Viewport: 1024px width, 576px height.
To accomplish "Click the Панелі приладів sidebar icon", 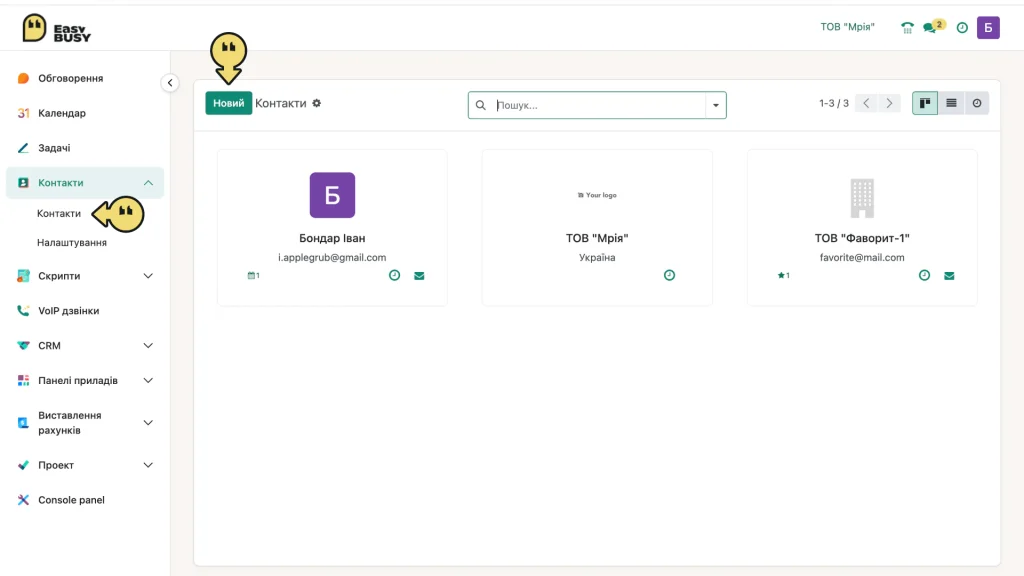I will pos(24,381).
